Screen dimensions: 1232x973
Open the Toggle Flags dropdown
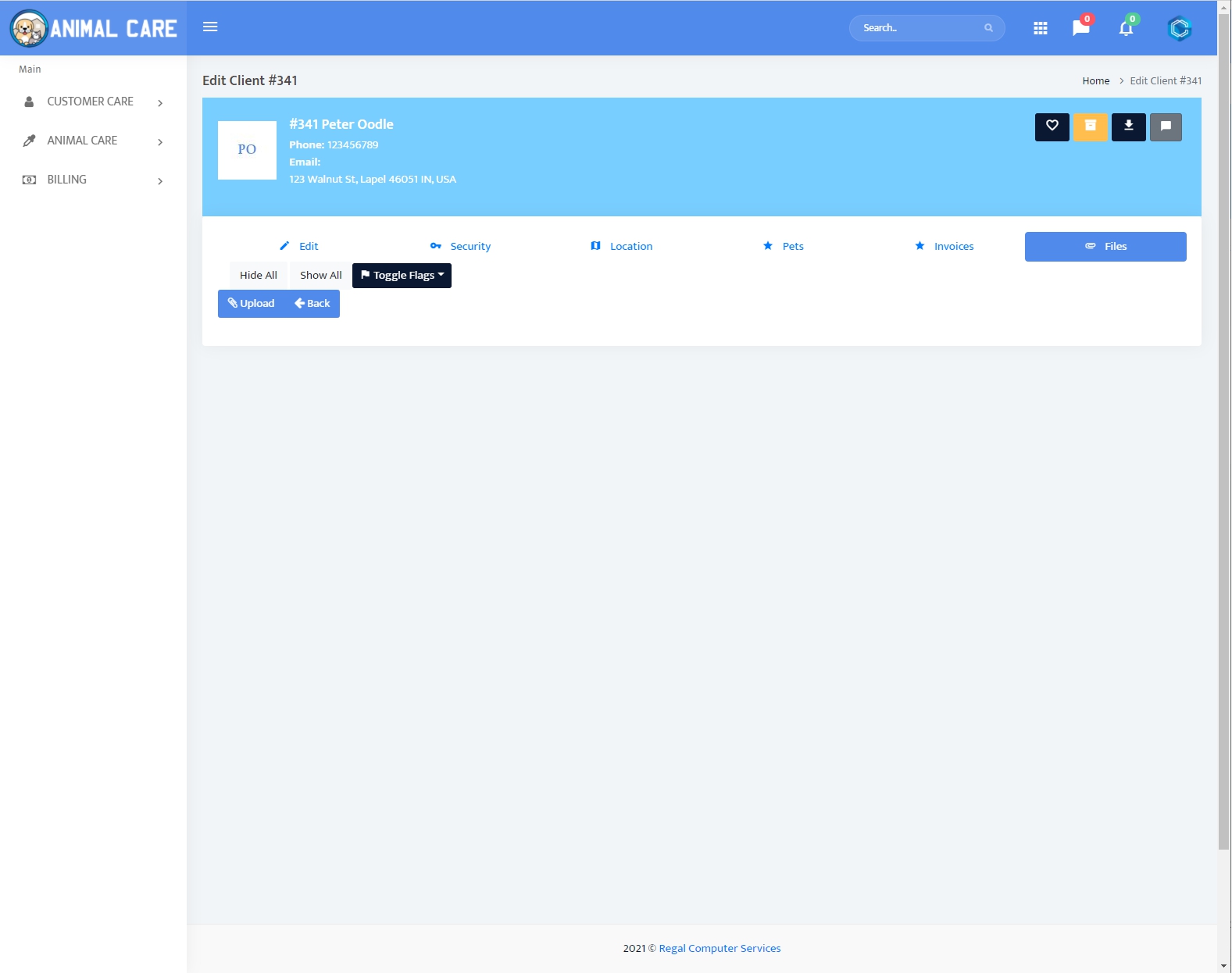coord(402,276)
